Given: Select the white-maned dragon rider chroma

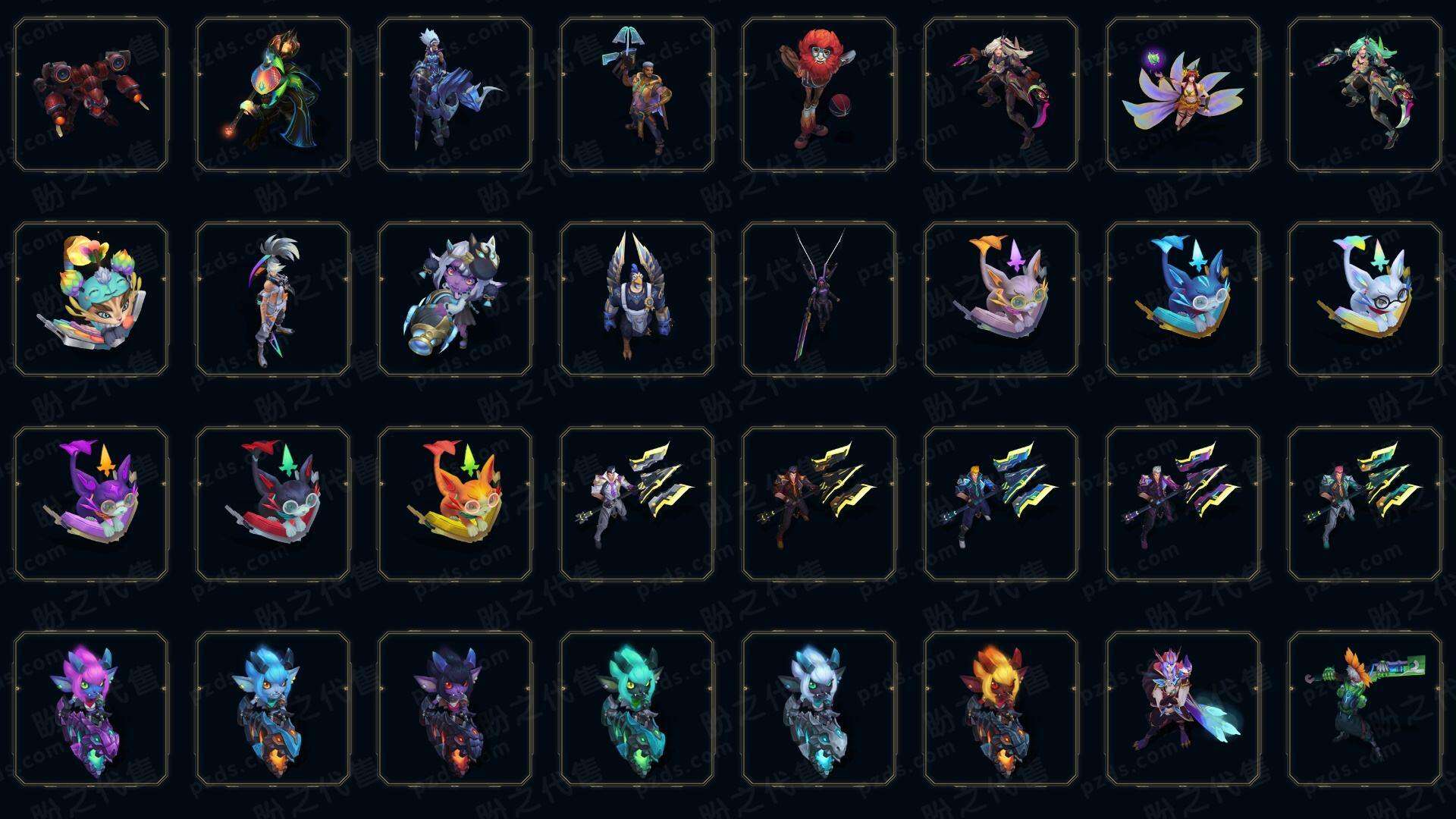Looking at the screenshot, I should tap(819, 708).
